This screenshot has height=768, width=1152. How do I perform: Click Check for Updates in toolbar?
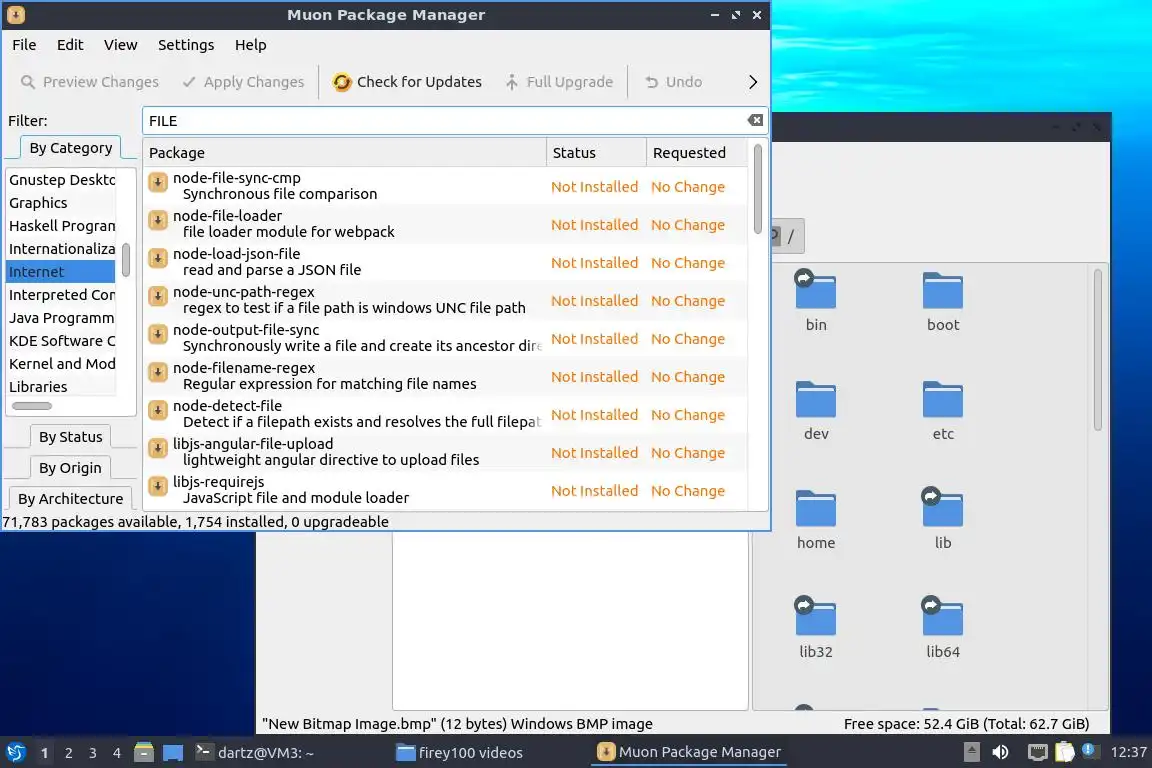[x=406, y=82]
